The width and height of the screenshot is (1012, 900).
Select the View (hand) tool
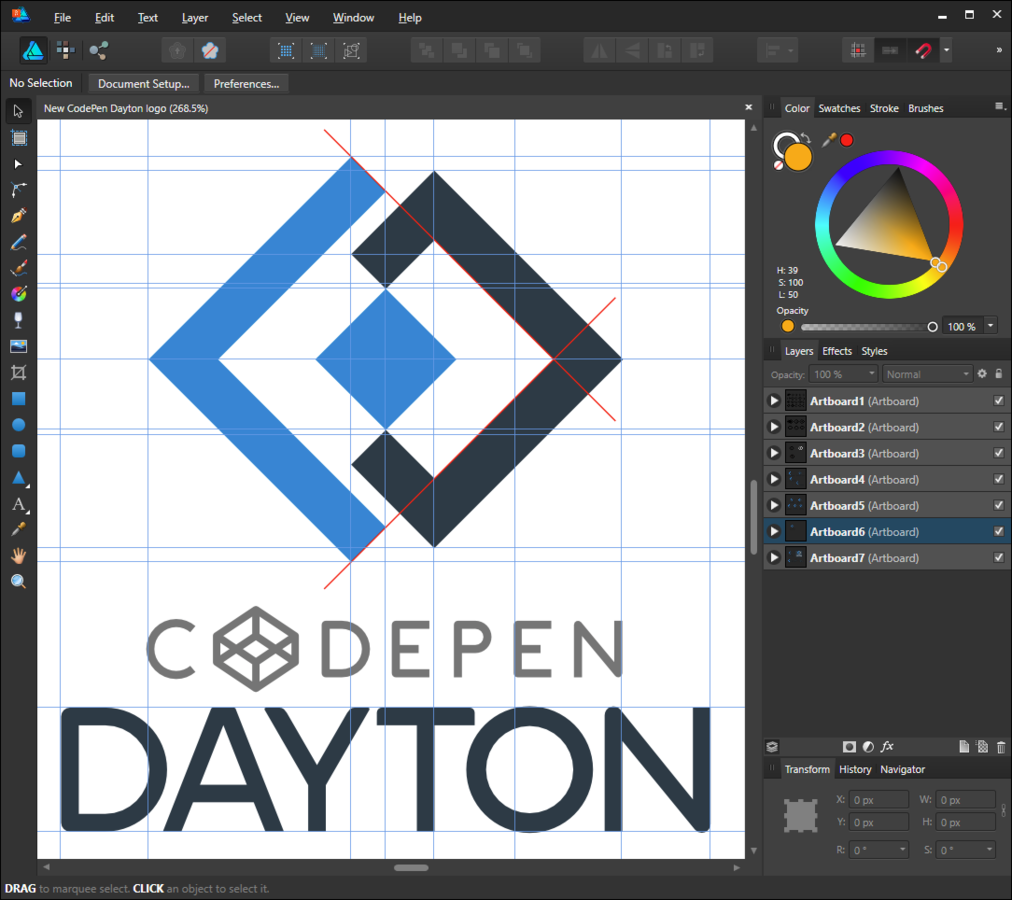tap(19, 555)
